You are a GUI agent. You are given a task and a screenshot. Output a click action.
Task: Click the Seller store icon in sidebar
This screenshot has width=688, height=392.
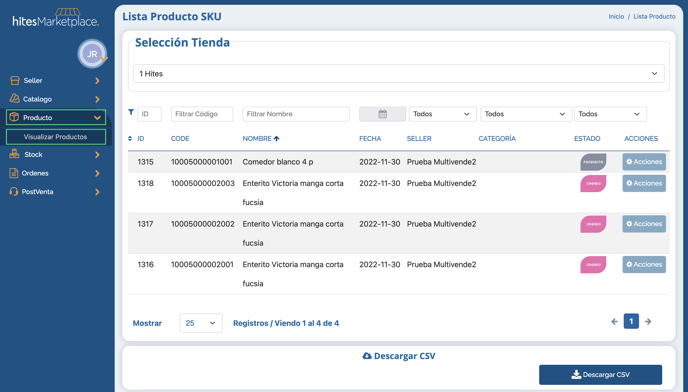click(x=15, y=80)
